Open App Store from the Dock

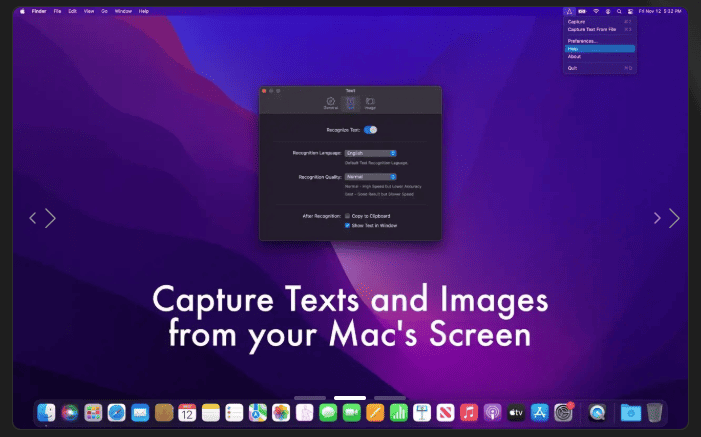540,412
